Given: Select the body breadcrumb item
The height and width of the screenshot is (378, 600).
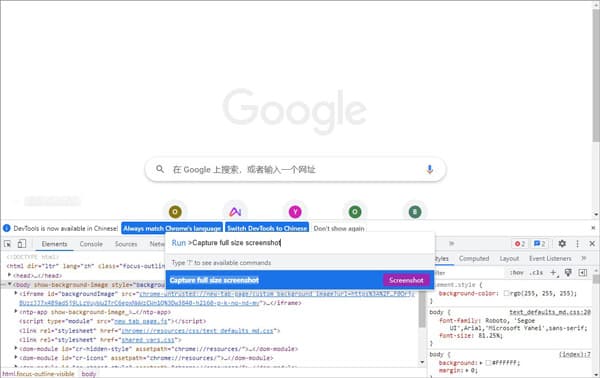Looking at the screenshot, I should coord(89,374).
